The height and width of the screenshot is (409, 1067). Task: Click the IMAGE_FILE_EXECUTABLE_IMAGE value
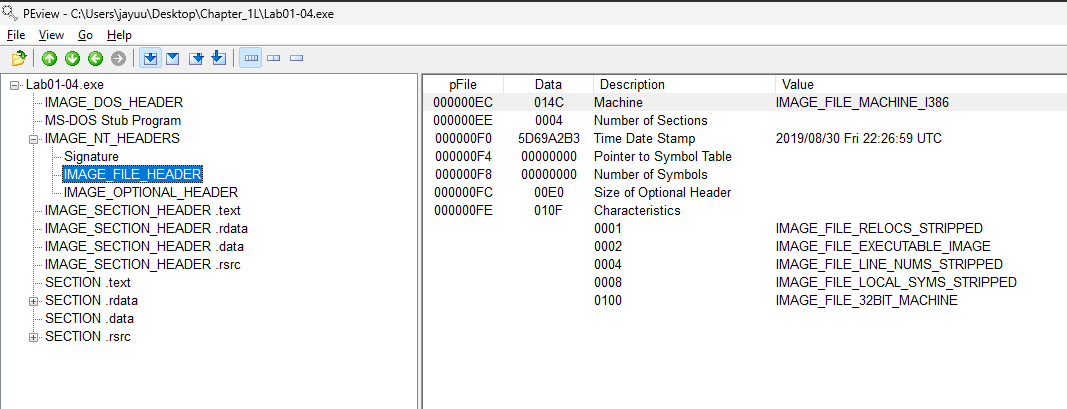pyautogui.click(x=883, y=246)
